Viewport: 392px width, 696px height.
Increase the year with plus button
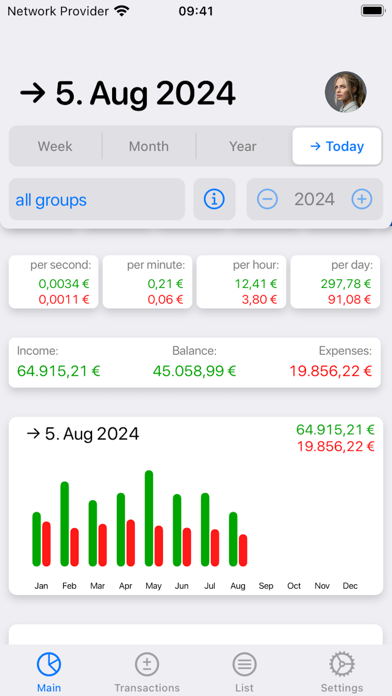pyautogui.click(x=362, y=199)
